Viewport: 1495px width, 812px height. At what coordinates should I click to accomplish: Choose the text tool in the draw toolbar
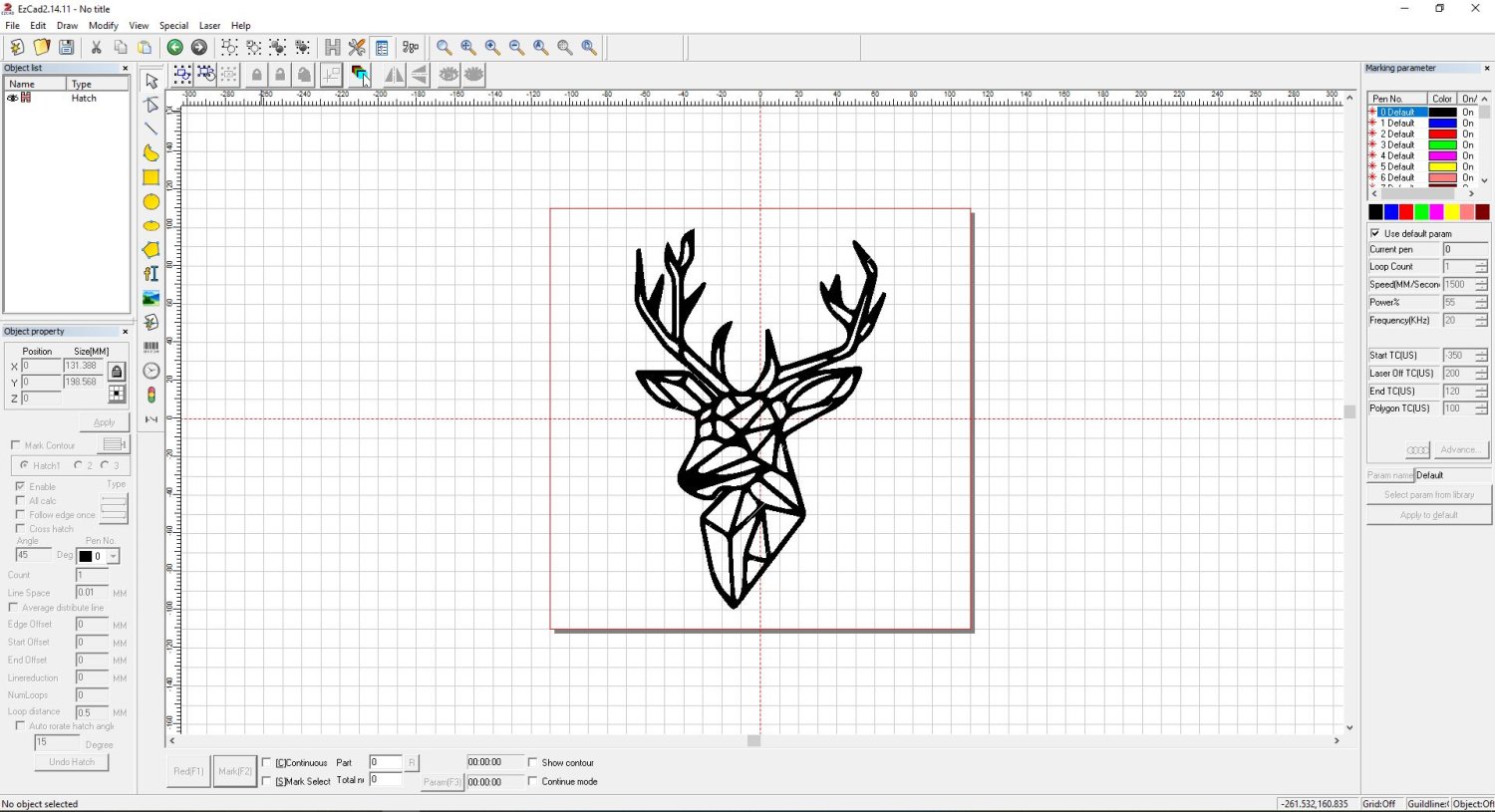point(150,274)
